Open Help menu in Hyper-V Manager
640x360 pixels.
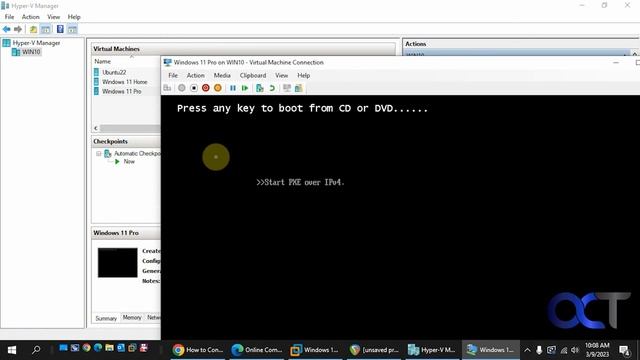(74, 17)
